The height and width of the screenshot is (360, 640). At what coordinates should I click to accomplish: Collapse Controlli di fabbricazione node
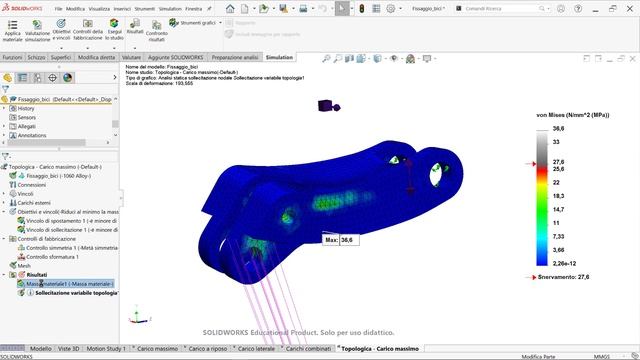click(4, 238)
